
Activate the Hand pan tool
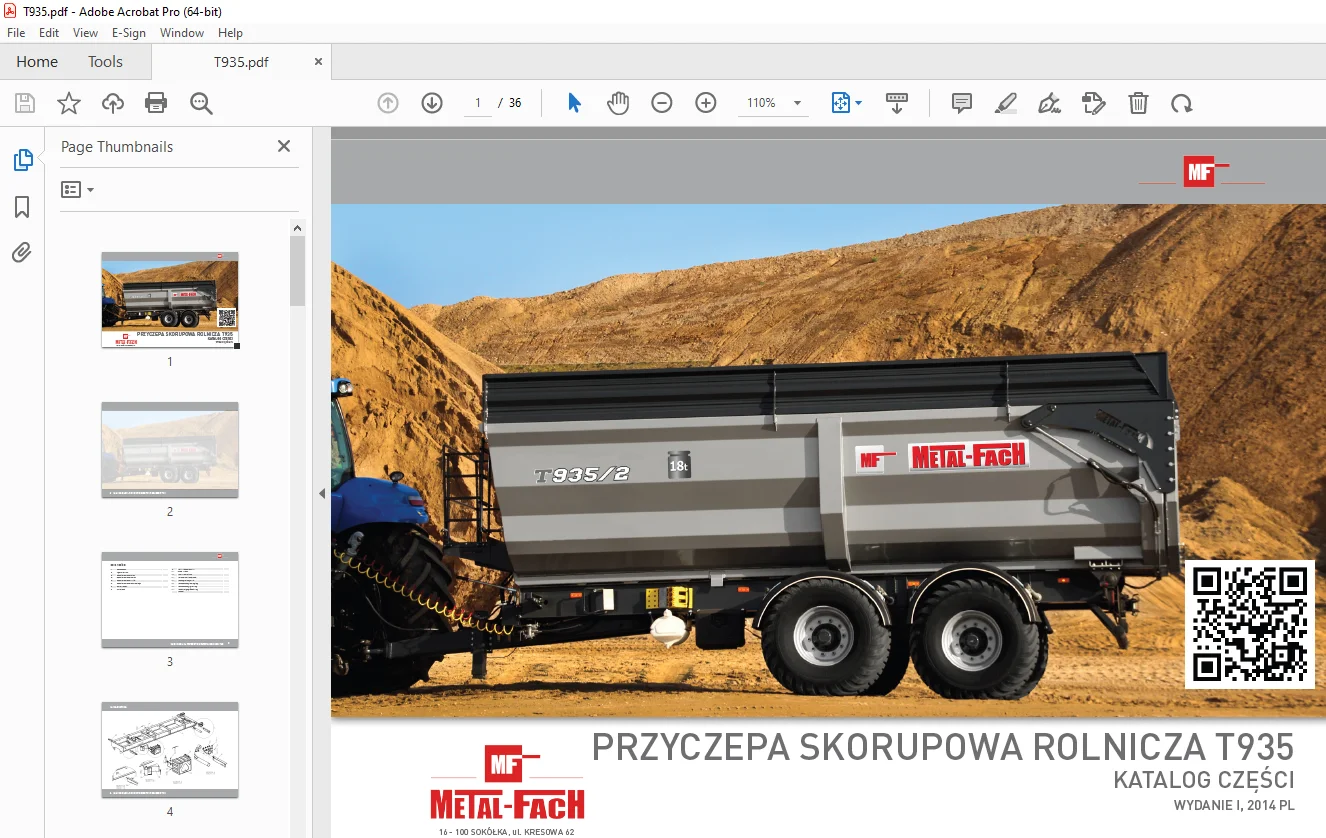(618, 103)
